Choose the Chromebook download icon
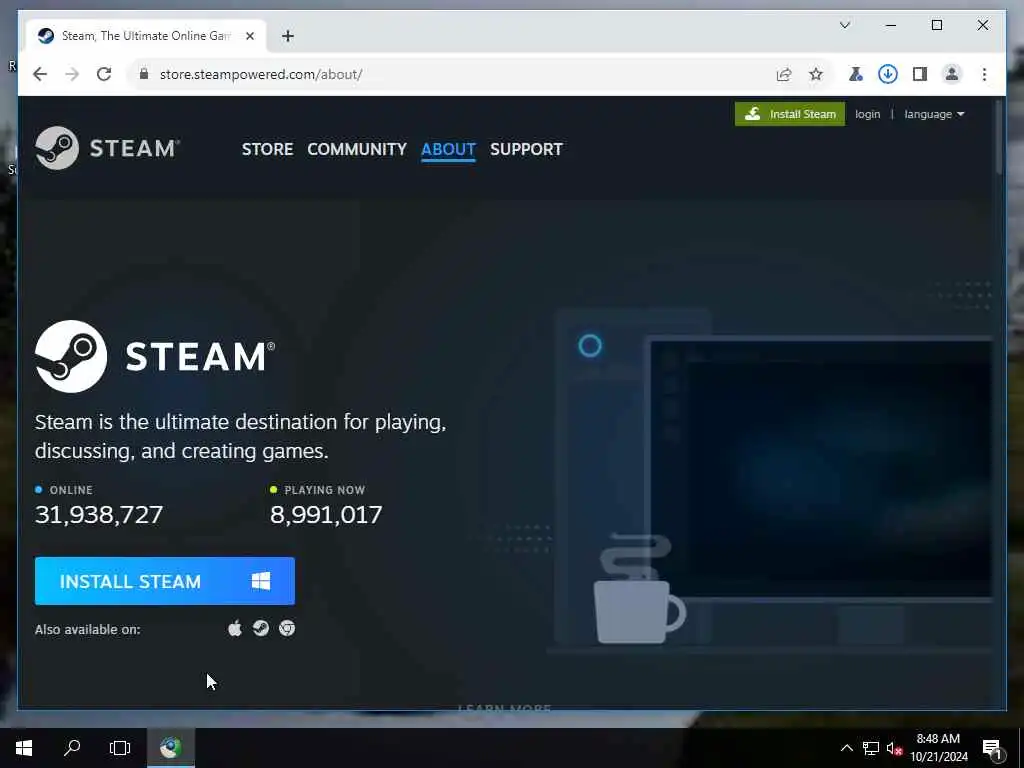The height and width of the screenshot is (768, 1024). 287,628
